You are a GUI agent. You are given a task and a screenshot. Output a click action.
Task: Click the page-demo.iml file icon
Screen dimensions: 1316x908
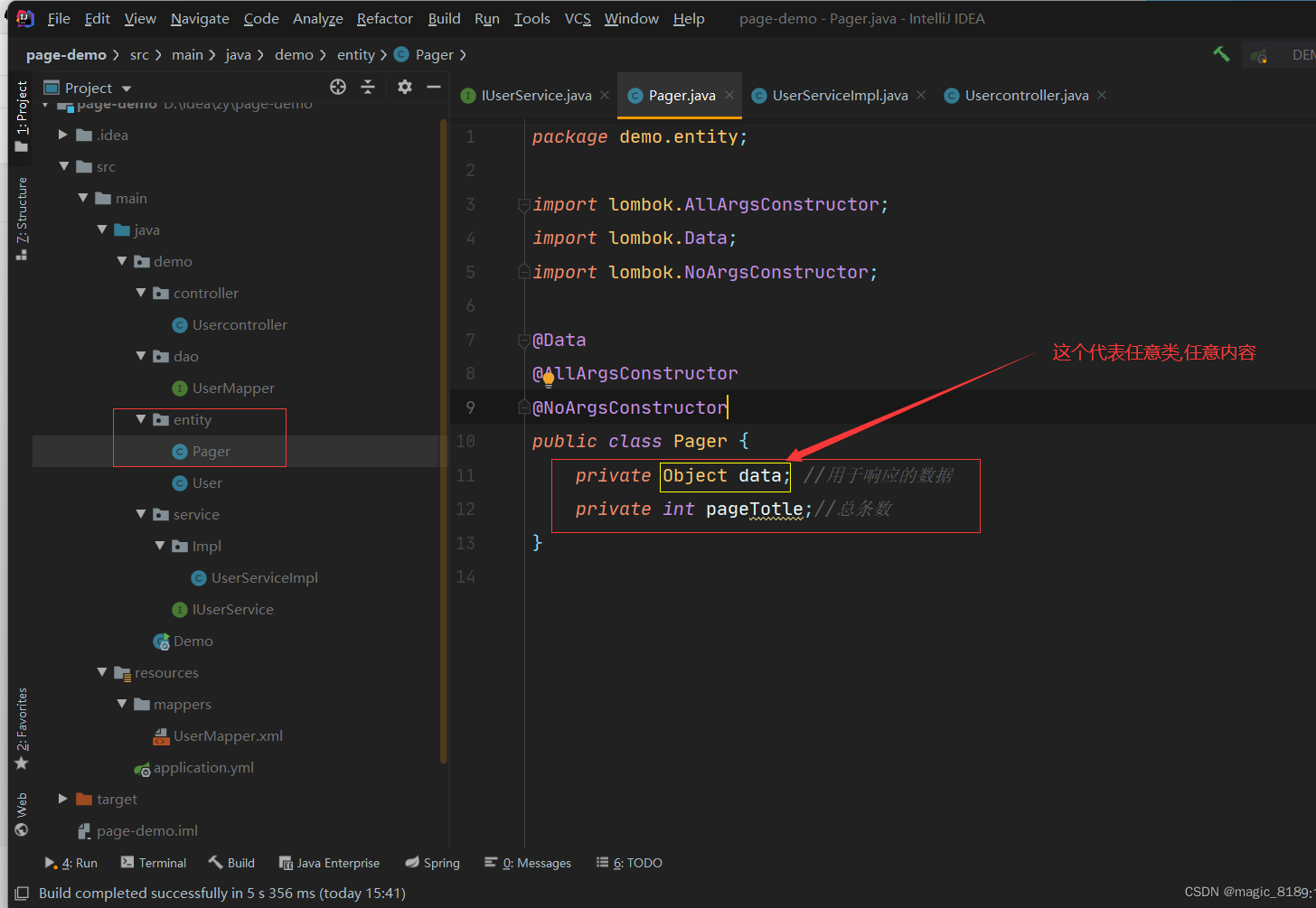(x=85, y=831)
